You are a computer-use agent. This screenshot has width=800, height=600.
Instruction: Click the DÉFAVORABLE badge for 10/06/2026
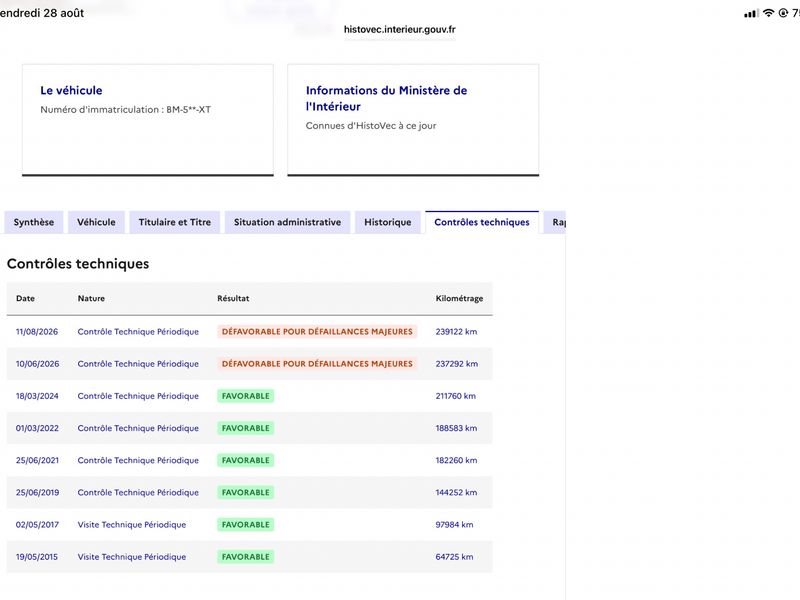317,364
